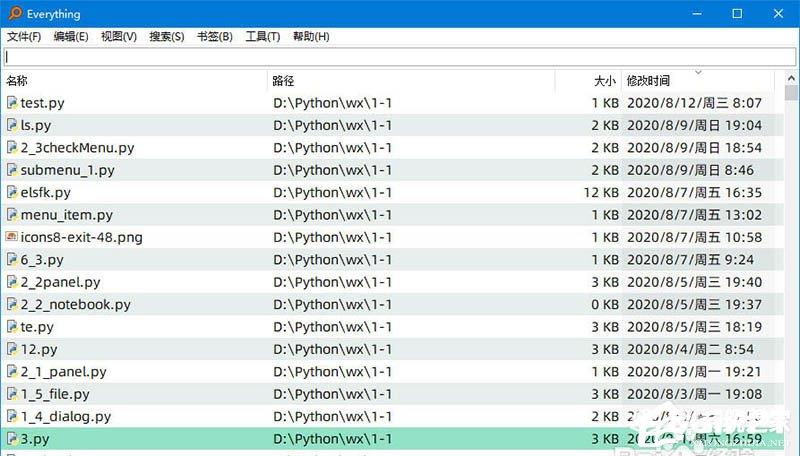The width and height of the screenshot is (800, 456).
Task: Click file name 2_3checkMenu.py
Action: (78, 148)
